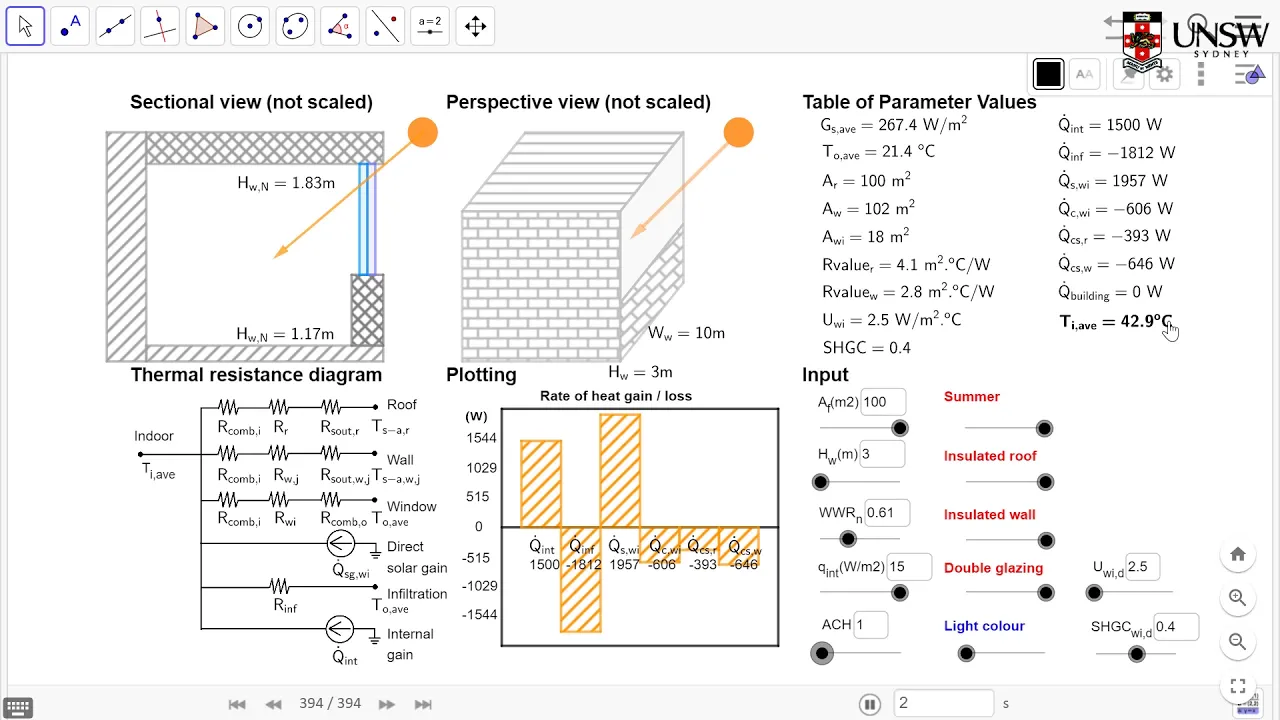Click the ACH slider knob
This screenshot has height=720, width=1280.
[x=822, y=653]
